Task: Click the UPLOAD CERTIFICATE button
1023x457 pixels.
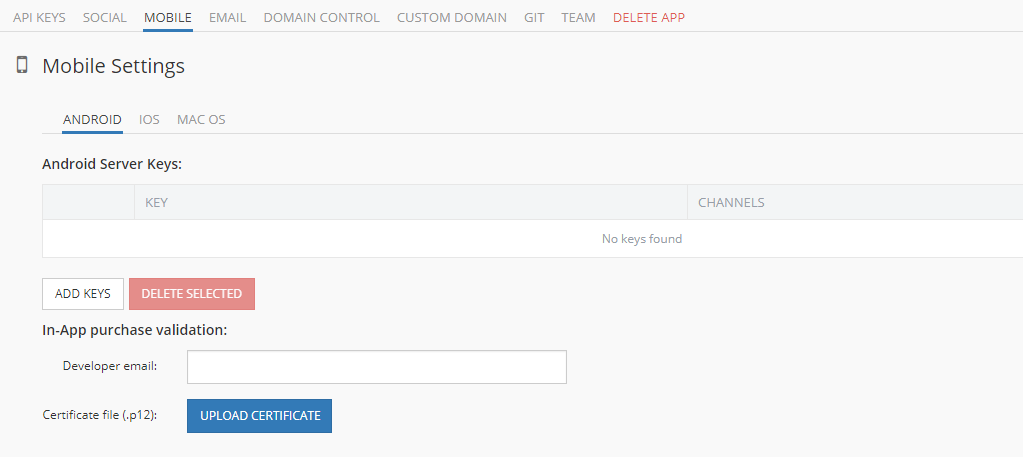Action: [260, 416]
